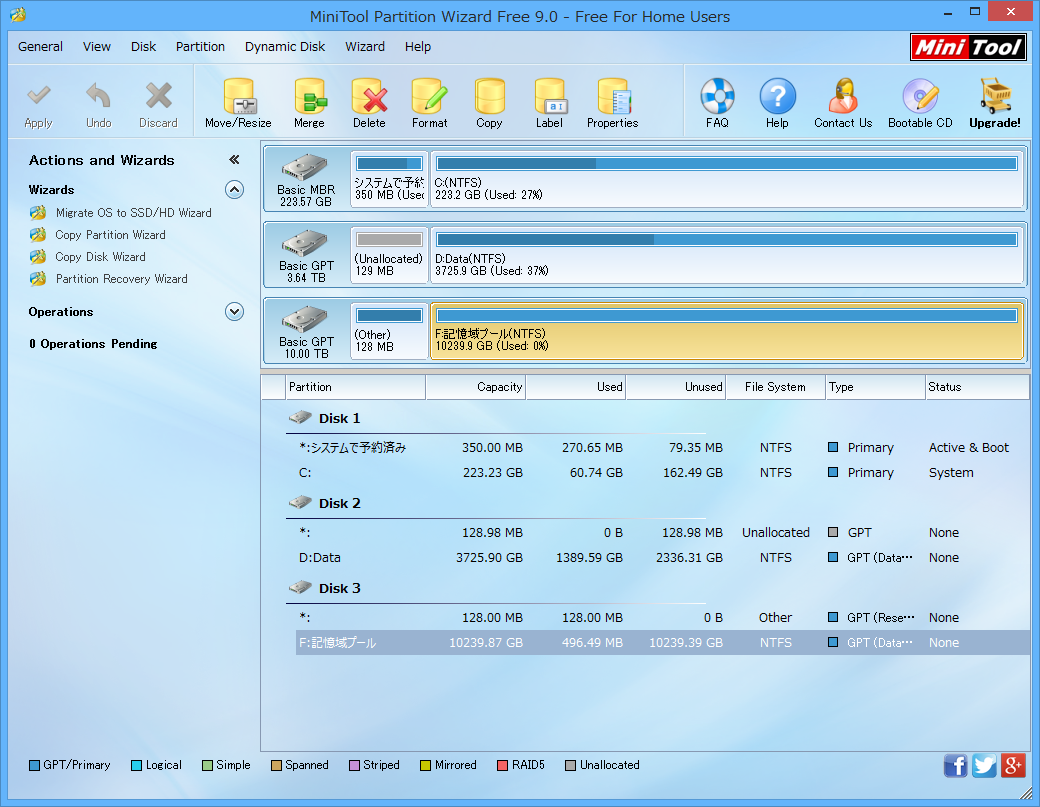Click the Delete partition icon
The image size is (1040, 807).
click(369, 97)
